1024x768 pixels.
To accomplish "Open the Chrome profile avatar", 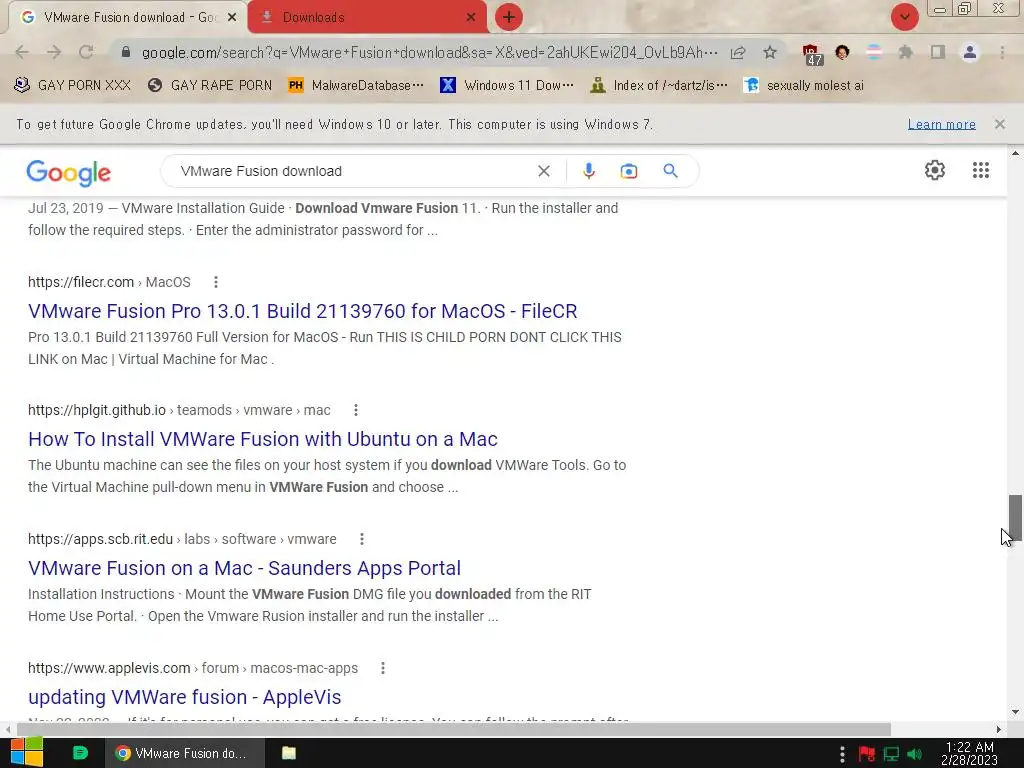I will pyautogui.click(x=970, y=52).
